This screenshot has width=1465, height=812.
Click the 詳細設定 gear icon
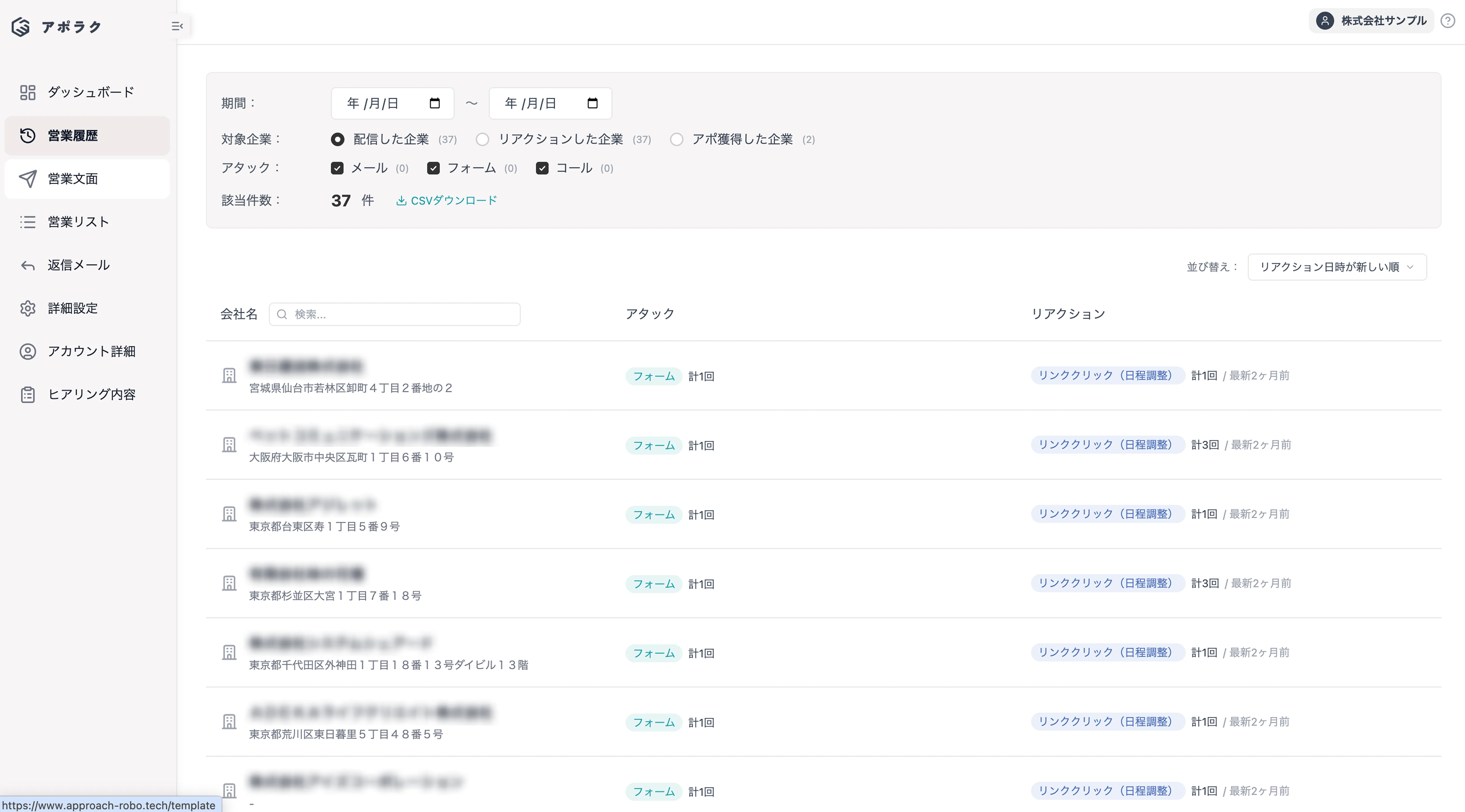[28, 308]
